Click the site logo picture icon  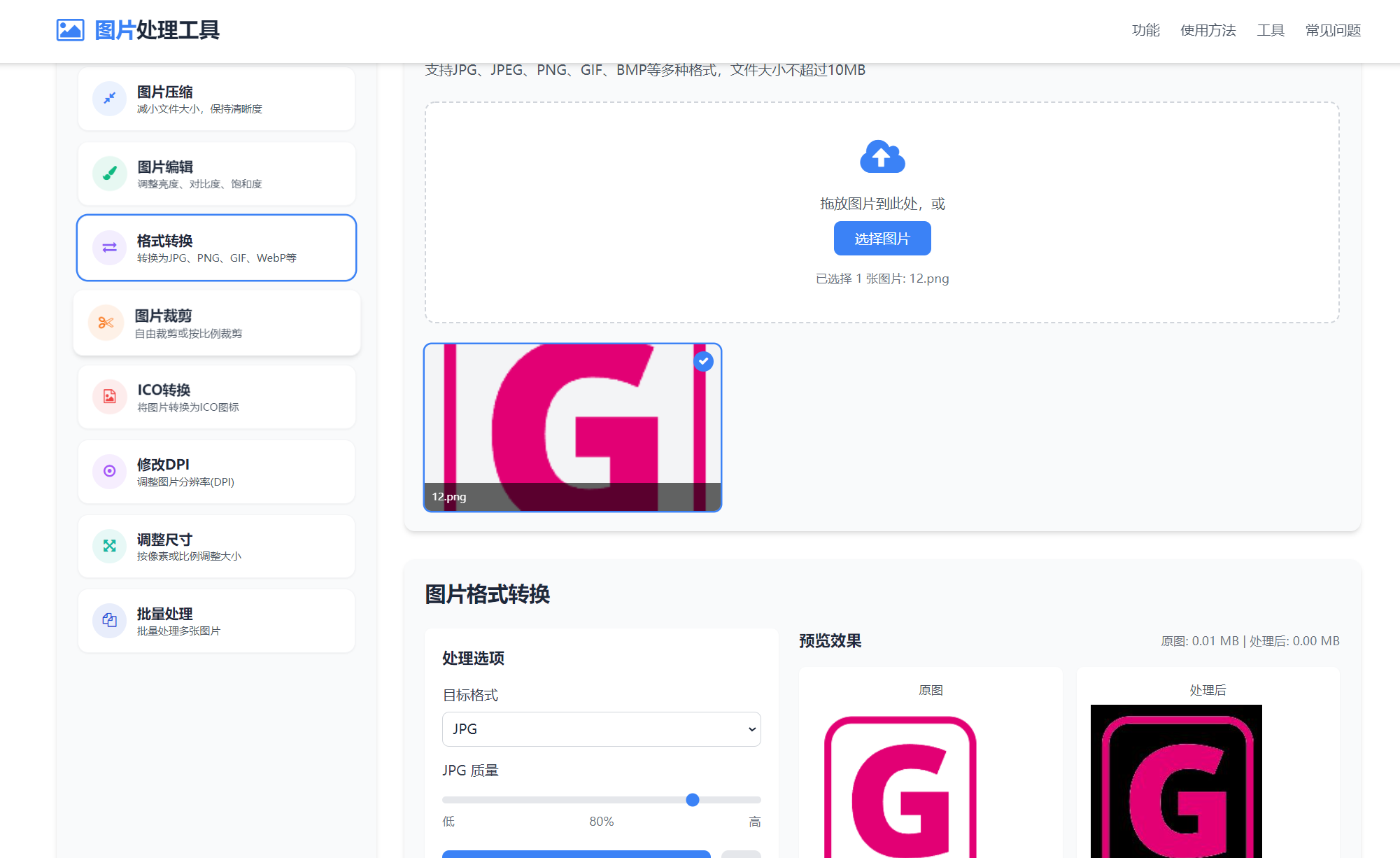coord(70,30)
